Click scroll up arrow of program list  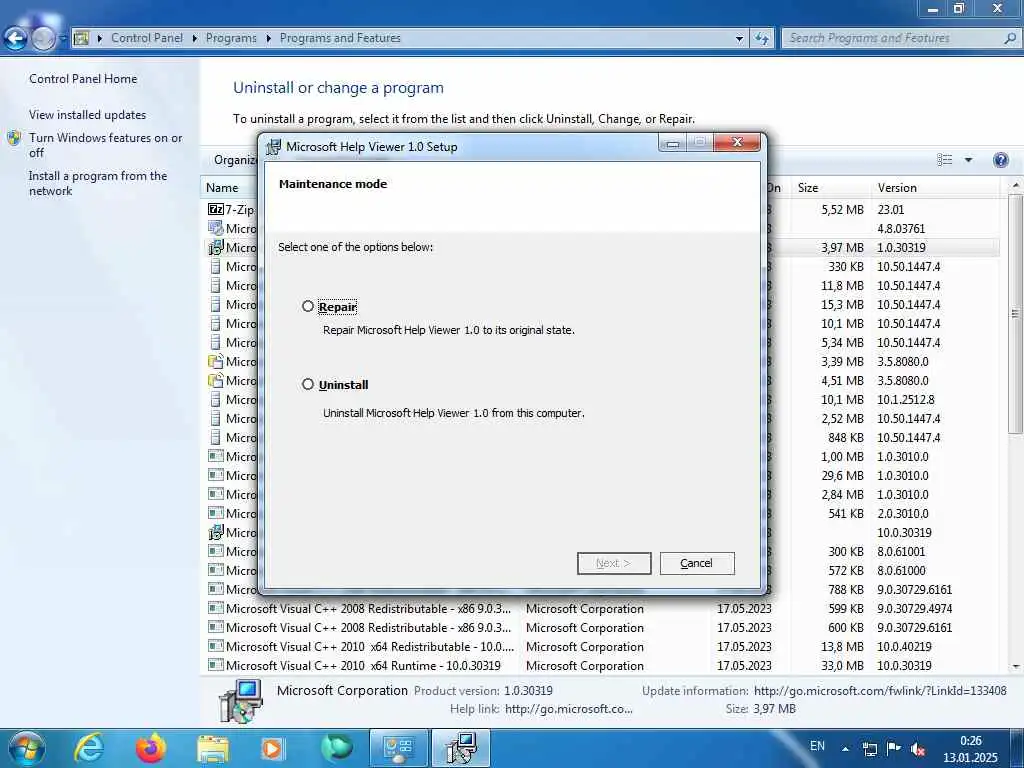[1016, 185]
